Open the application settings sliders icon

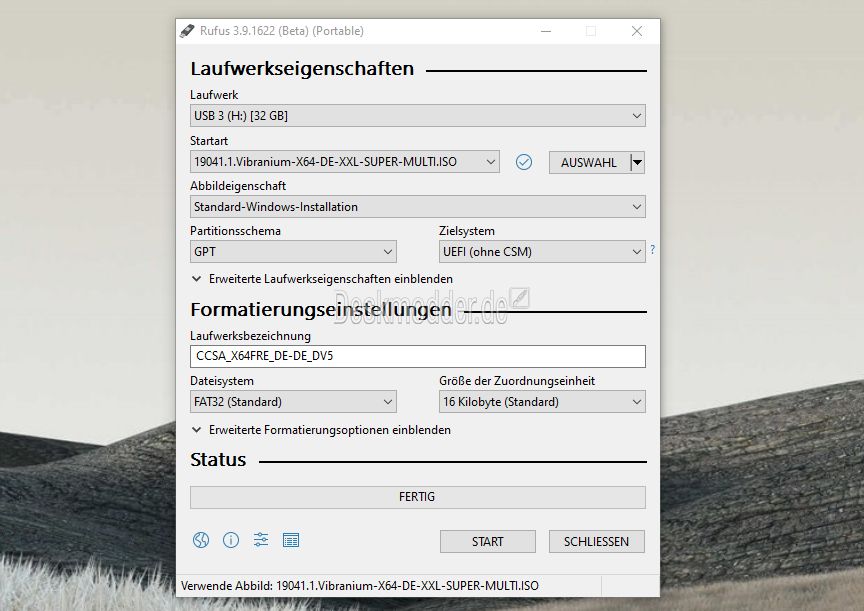tap(261, 540)
